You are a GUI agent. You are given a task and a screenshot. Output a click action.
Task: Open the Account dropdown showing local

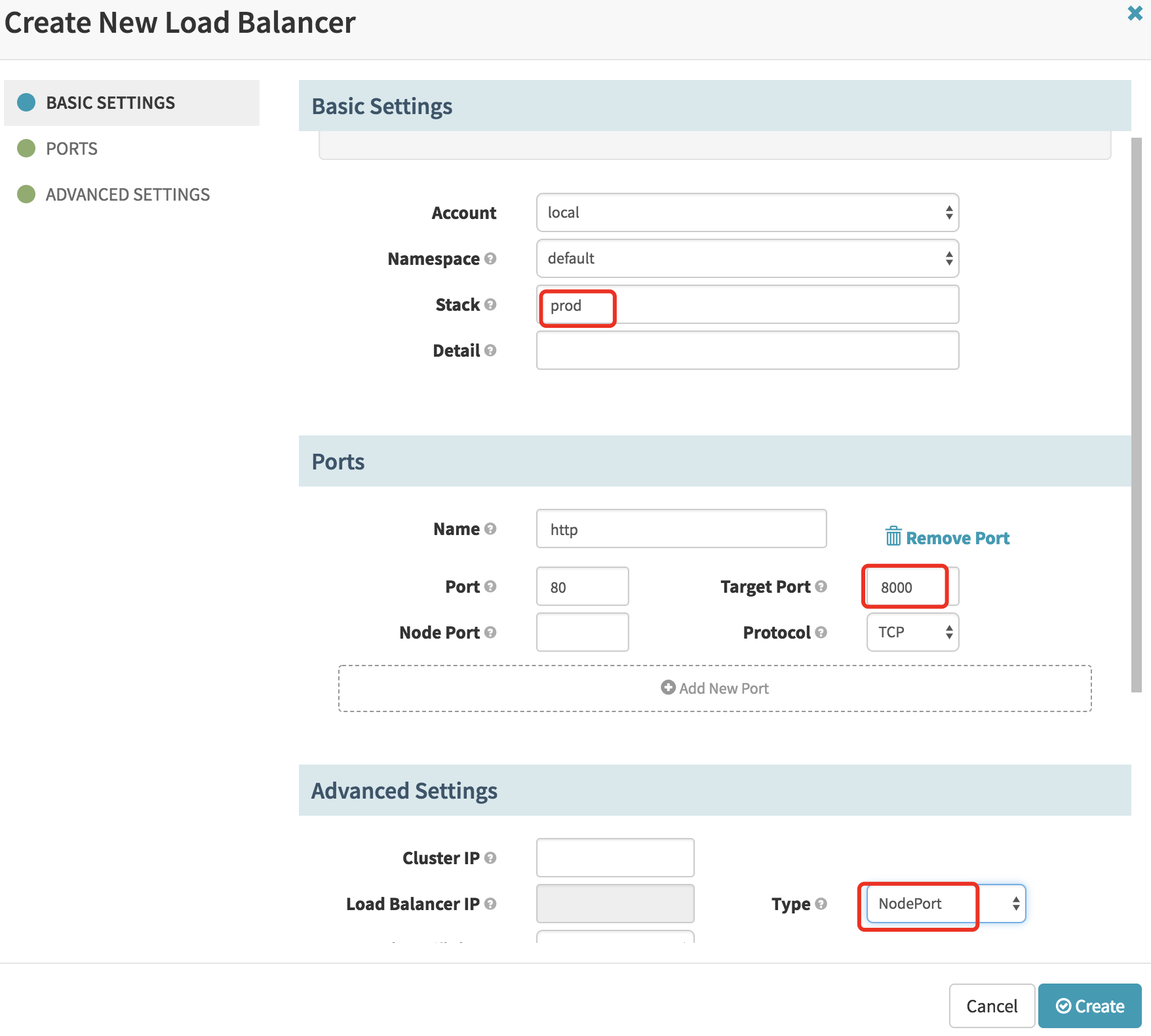(x=747, y=212)
